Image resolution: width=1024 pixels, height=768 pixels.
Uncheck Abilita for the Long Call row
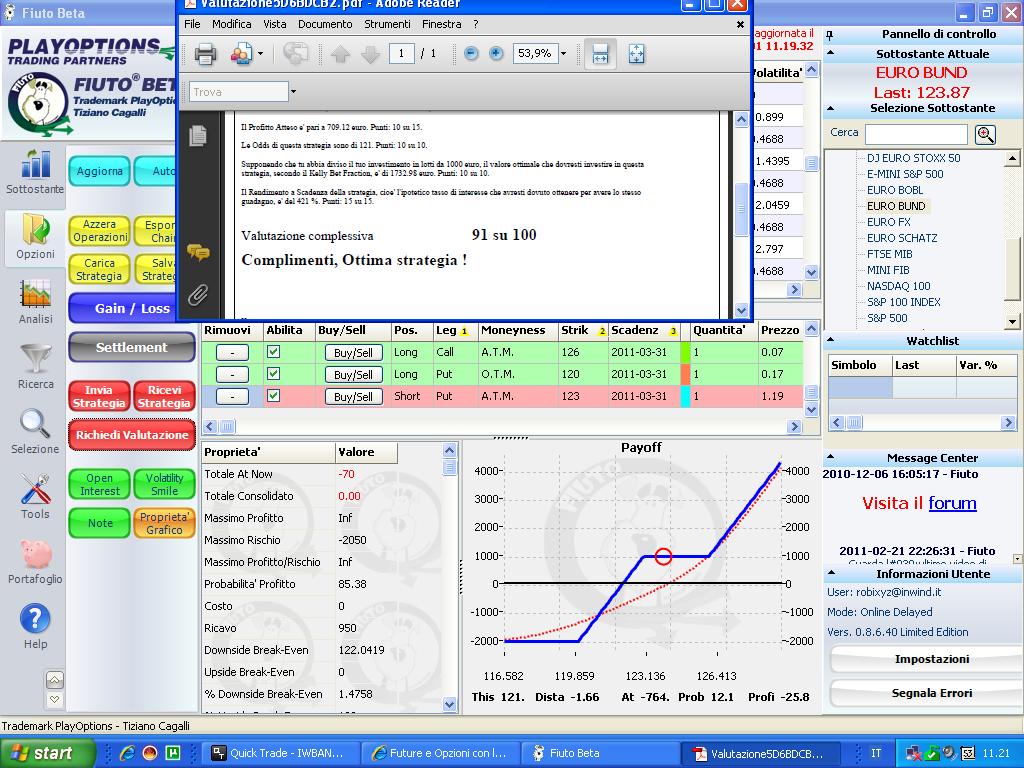[274, 352]
